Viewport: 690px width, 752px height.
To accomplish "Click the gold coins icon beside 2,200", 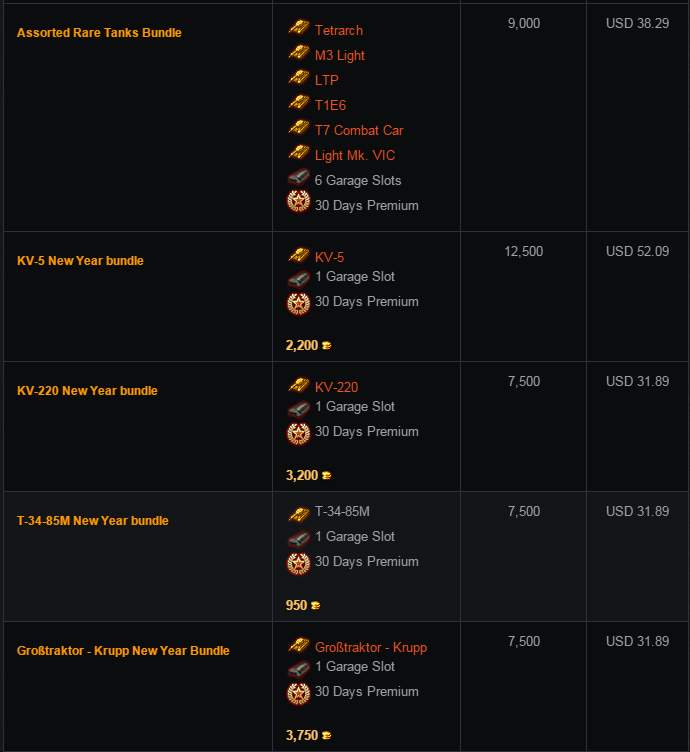I will 327,345.
